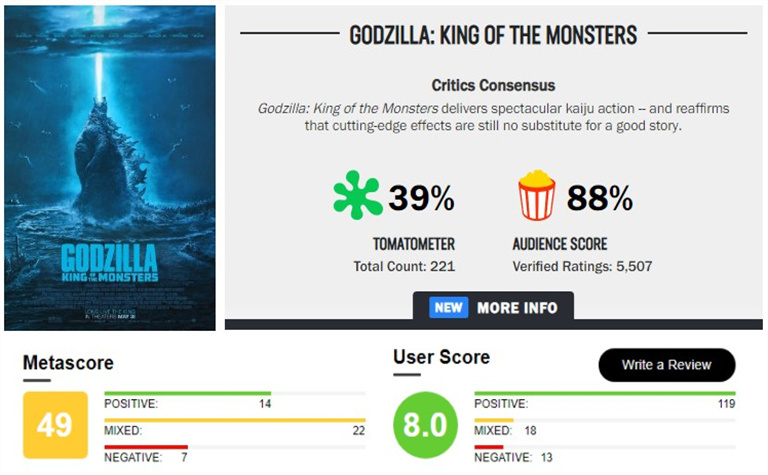Select the Metascore POSITIVE green bar
The height and width of the screenshot is (475, 768).
[188, 393]
